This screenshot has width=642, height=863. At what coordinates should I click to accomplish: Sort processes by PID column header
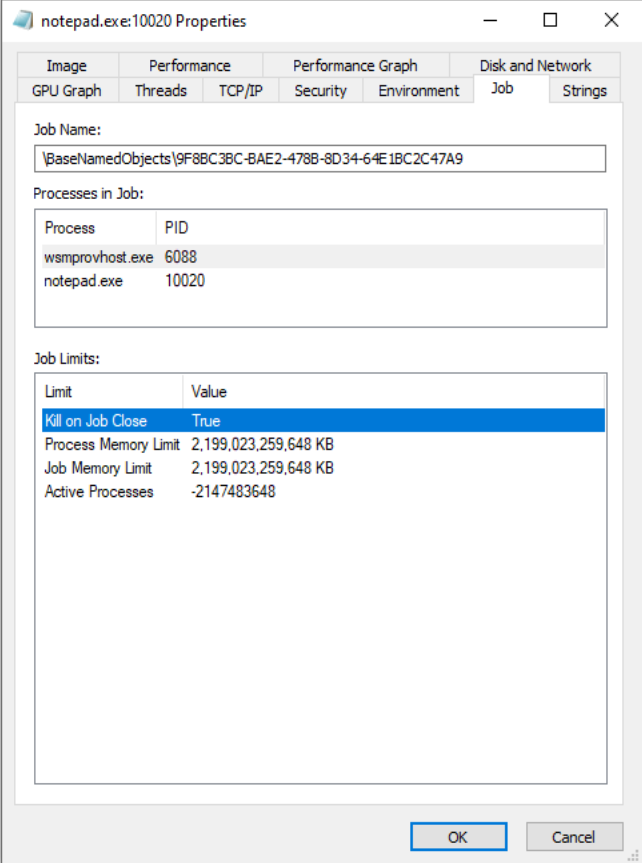[176, 228]
